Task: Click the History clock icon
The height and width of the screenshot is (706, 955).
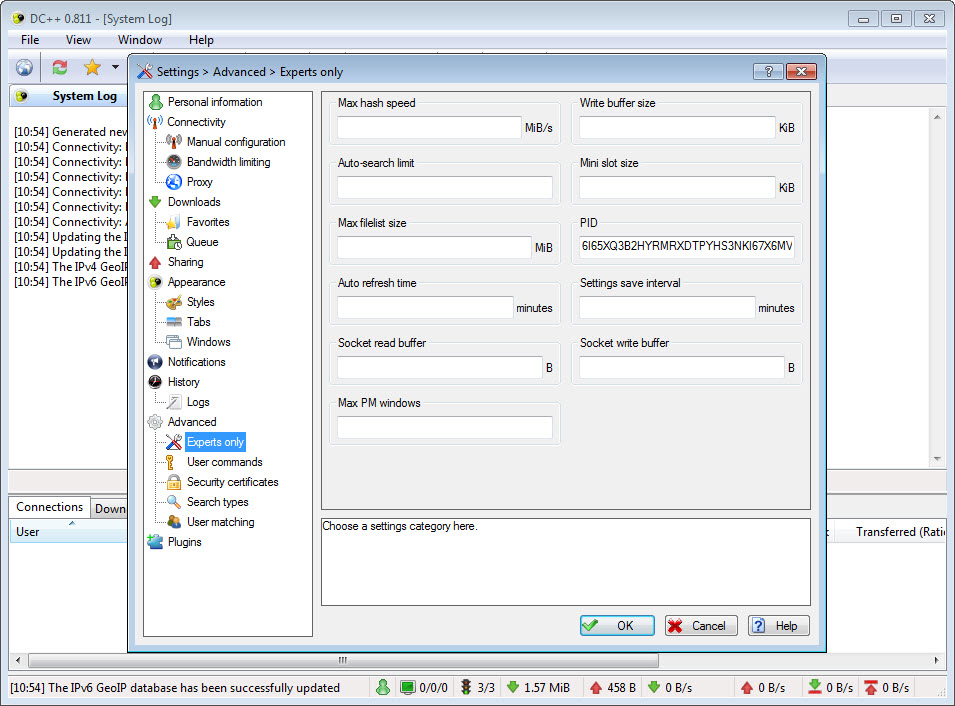Action: pos(155,382)
